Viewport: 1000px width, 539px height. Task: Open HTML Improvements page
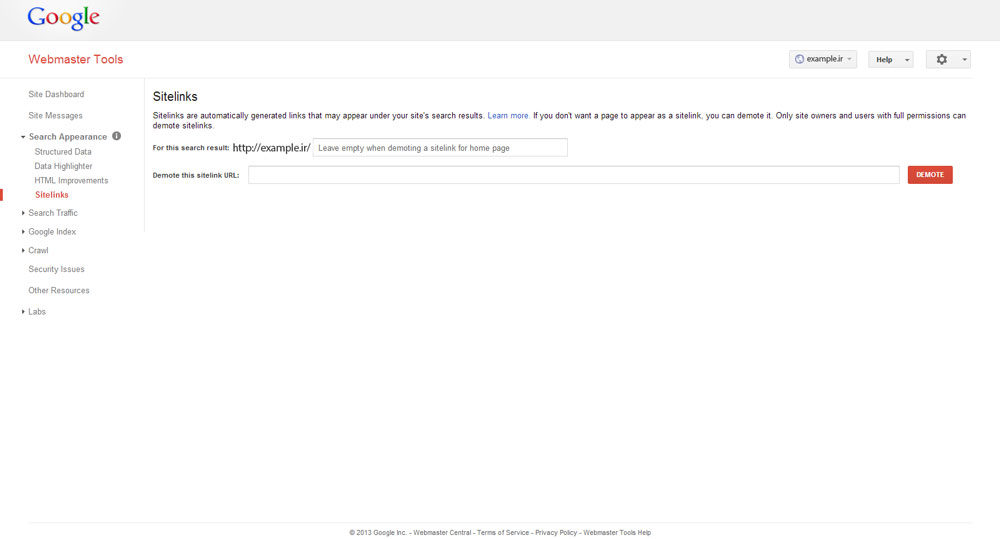71,181
